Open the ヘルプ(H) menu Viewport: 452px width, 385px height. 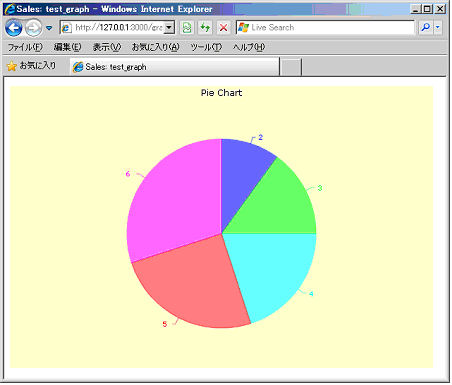249,47
